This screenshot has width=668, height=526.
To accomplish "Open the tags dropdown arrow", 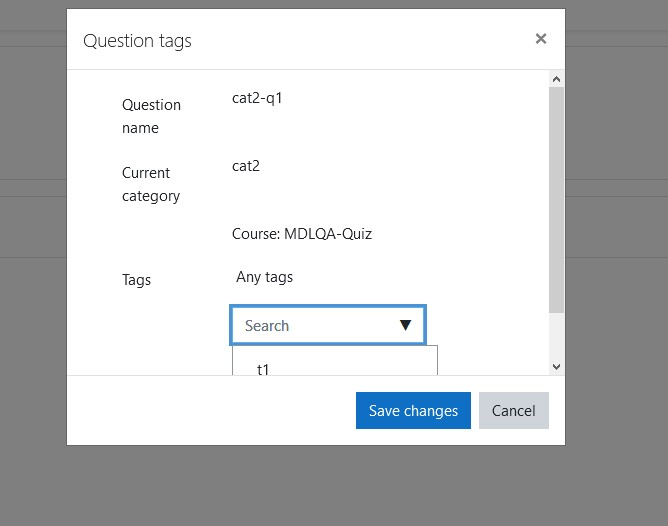I will 405,325.
